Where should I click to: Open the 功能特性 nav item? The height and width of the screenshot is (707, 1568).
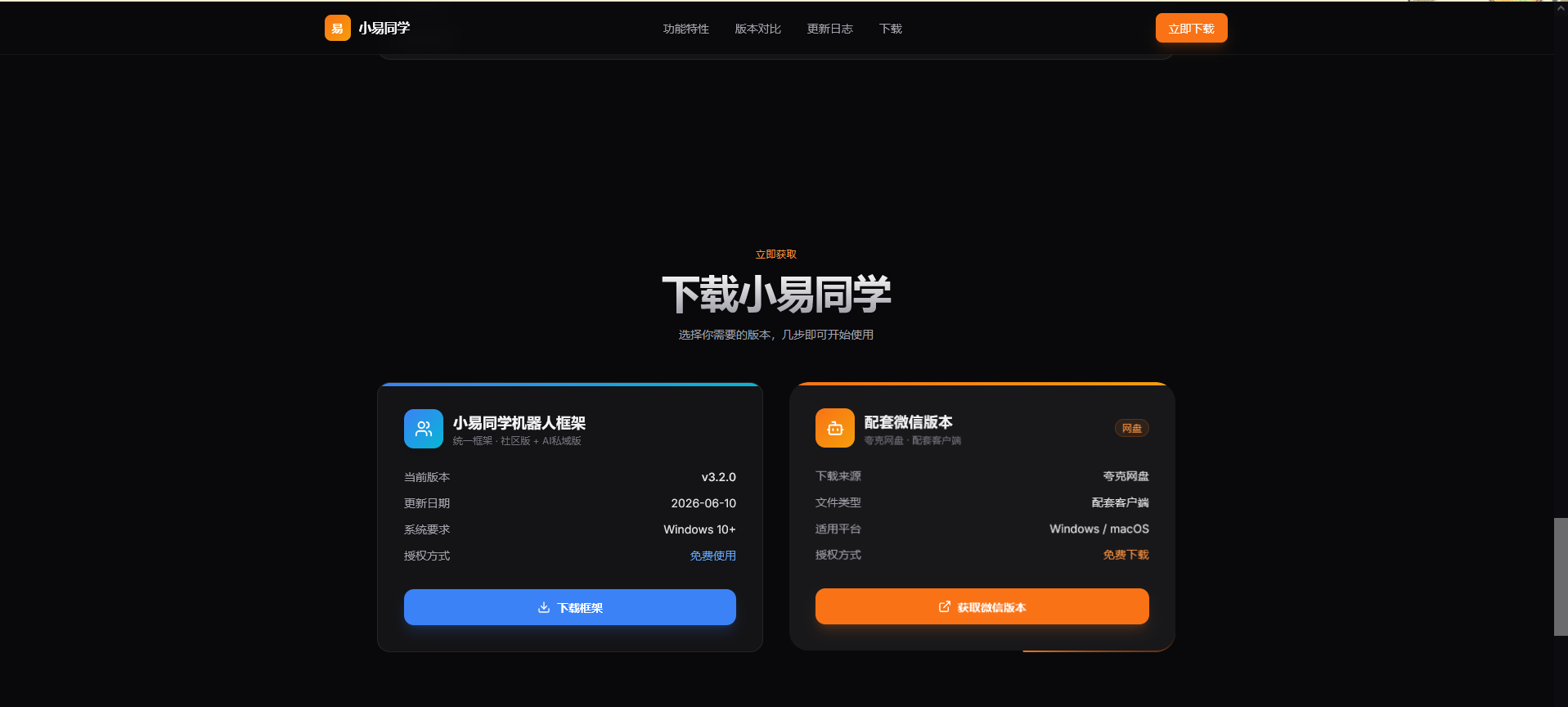[685, 29]
